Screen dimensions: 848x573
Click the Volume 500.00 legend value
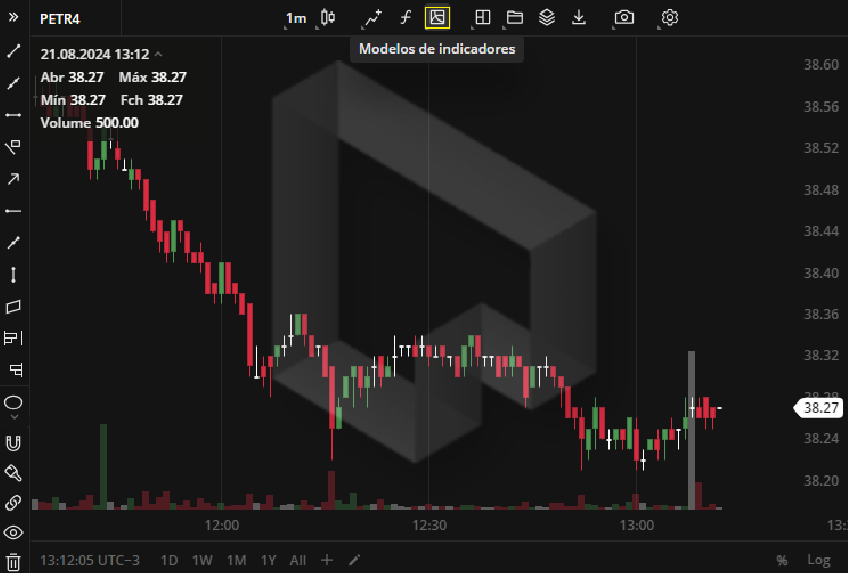click(x=90, y=123)
